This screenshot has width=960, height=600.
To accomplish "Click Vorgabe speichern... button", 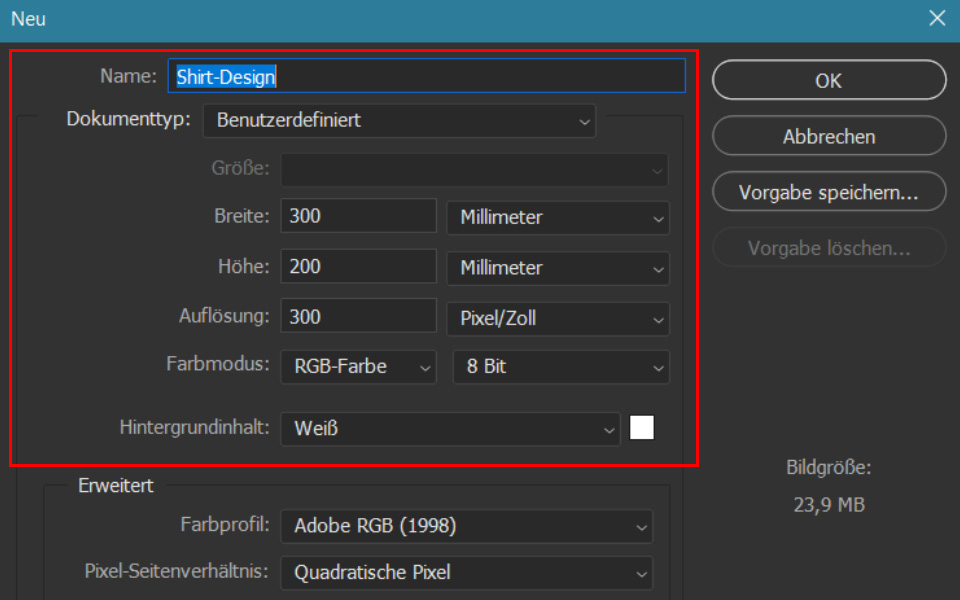I will [x=829, y=192].
